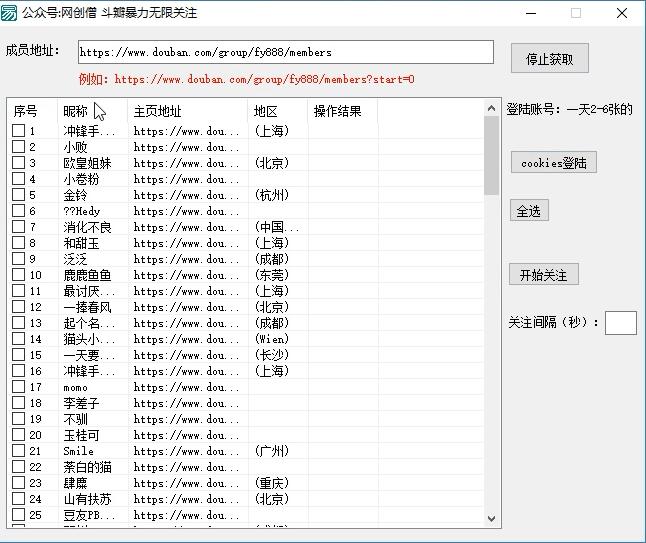The image size is (646, 543).
Task: Check the box for 山有扶苏 row 24
Action: pos(18,499)
